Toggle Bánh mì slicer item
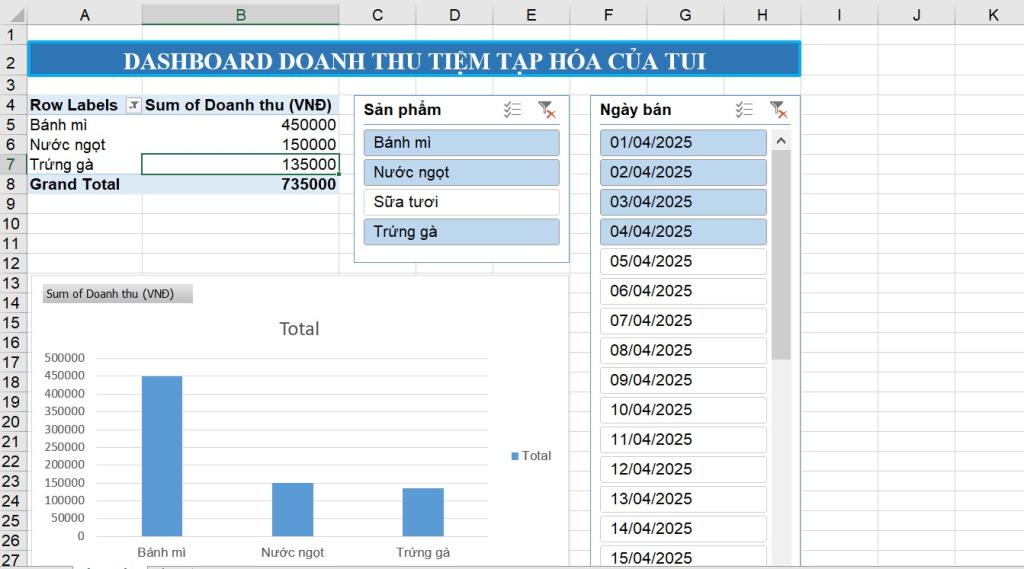 (461, 143)
